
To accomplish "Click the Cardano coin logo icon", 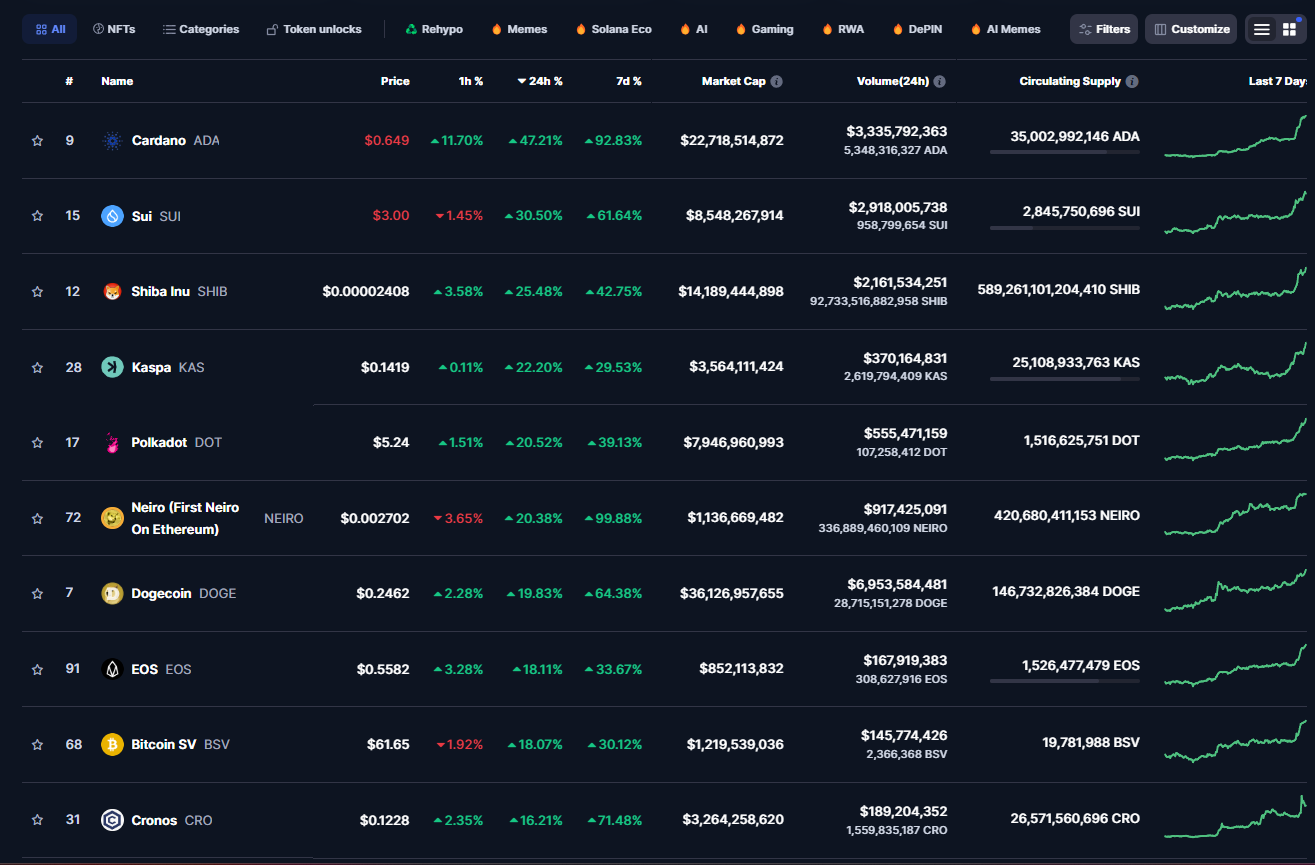I will pyautogui.click(x=112, y=141).
